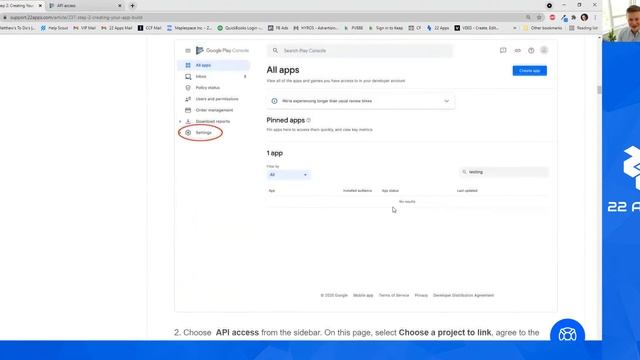The height and width of the screenshot is (360, 640).
Task: Click the Help Scout bookmark
Action: tap(55, 28)
